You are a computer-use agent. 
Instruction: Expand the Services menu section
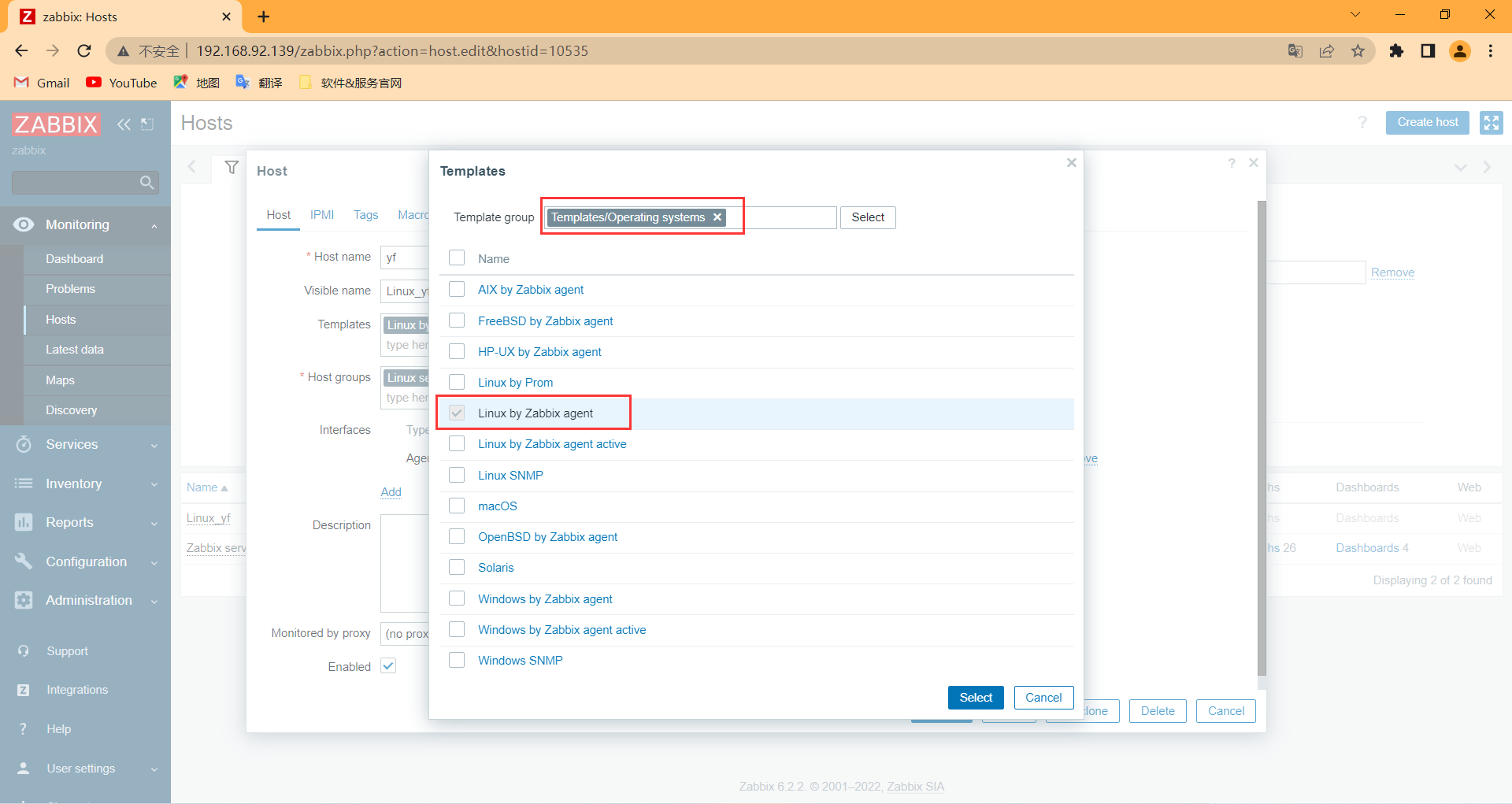pyautogui.click(x=154, y=445)
